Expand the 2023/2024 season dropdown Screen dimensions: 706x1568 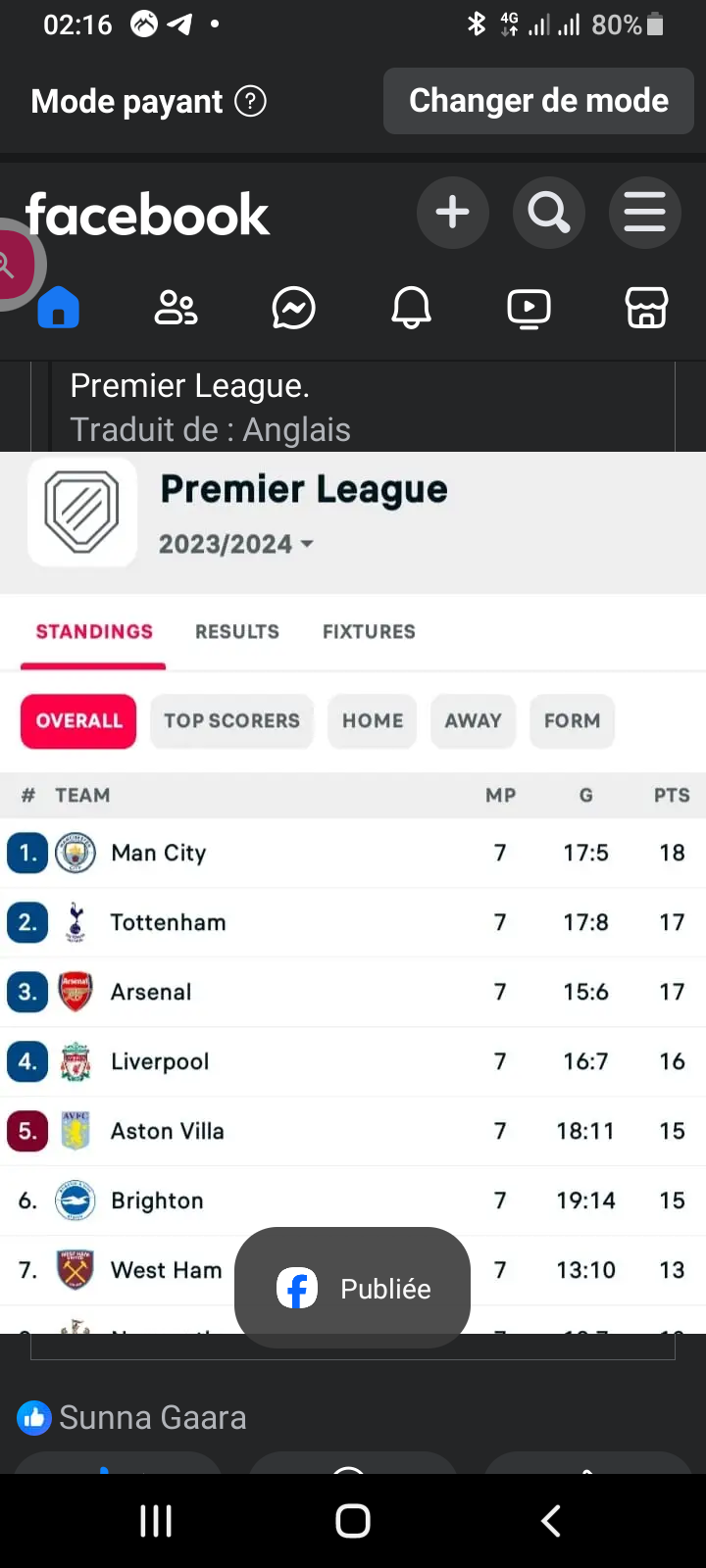(236, 544)
